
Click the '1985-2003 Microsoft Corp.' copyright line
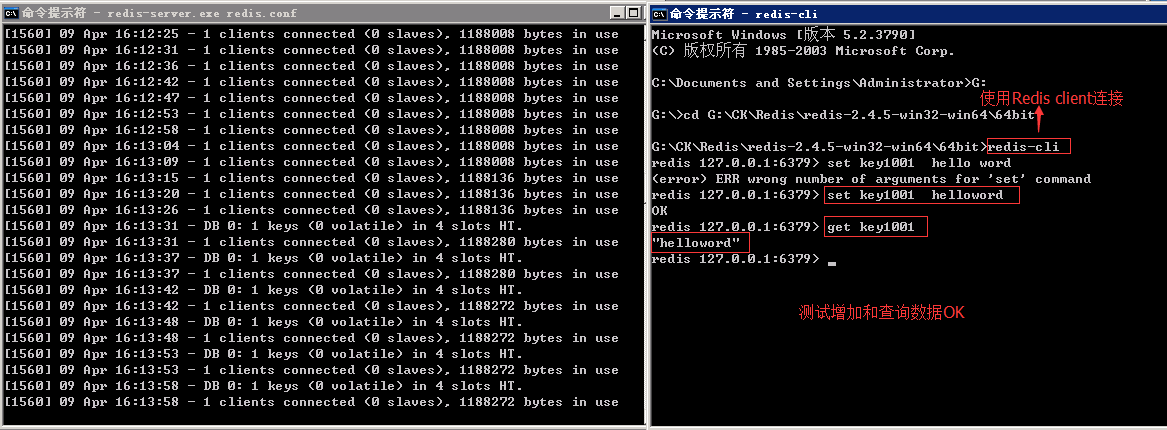803,51
